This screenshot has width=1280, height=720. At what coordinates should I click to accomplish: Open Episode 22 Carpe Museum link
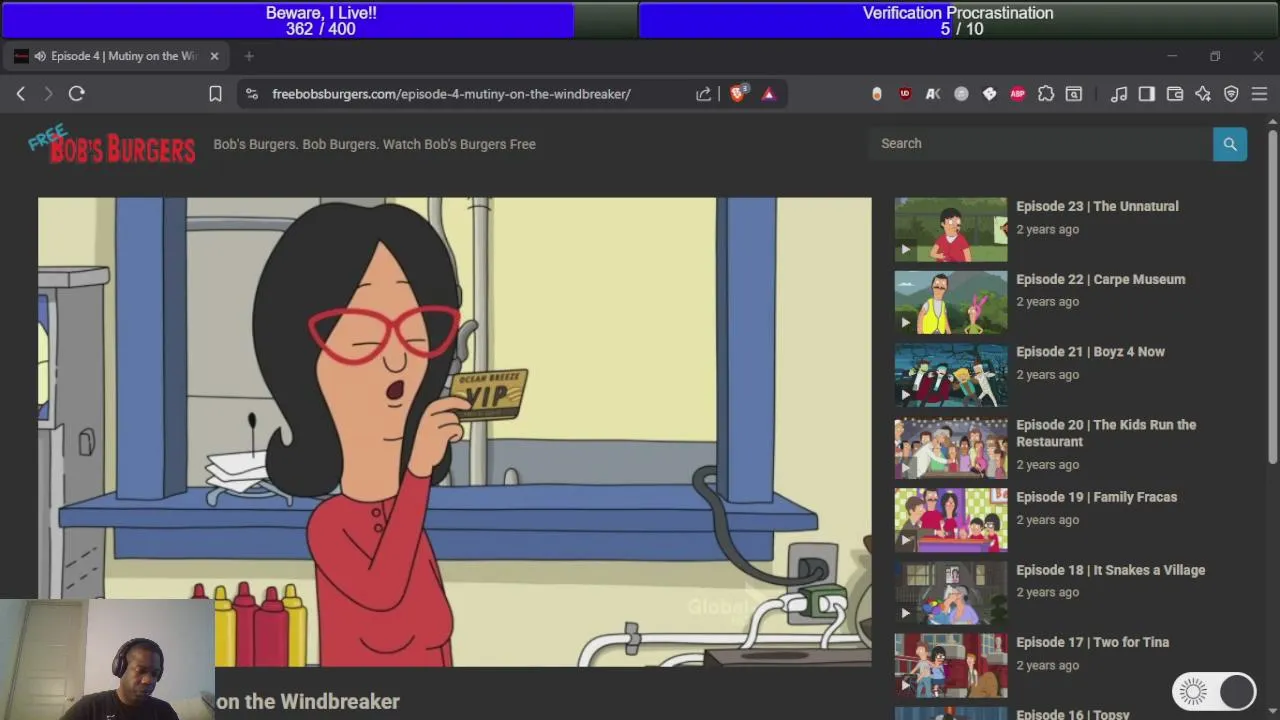1100,279
